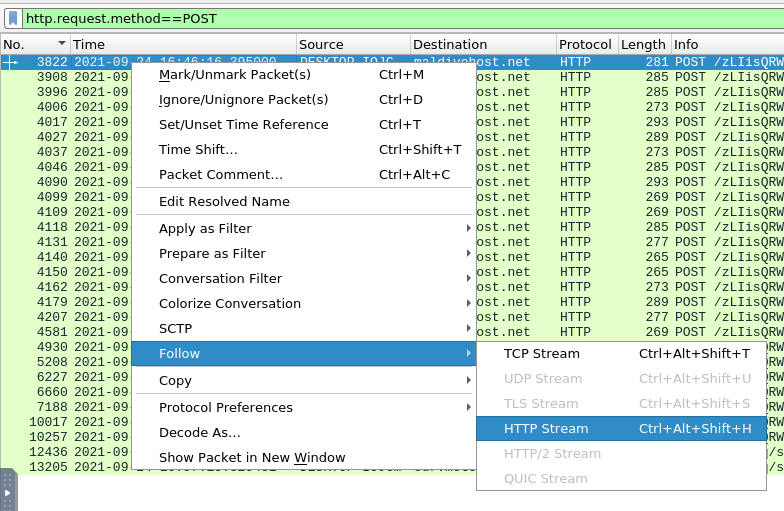Click the expand arrow at bottom-left edge
784x511 pixels.
[x=8, y=493]
